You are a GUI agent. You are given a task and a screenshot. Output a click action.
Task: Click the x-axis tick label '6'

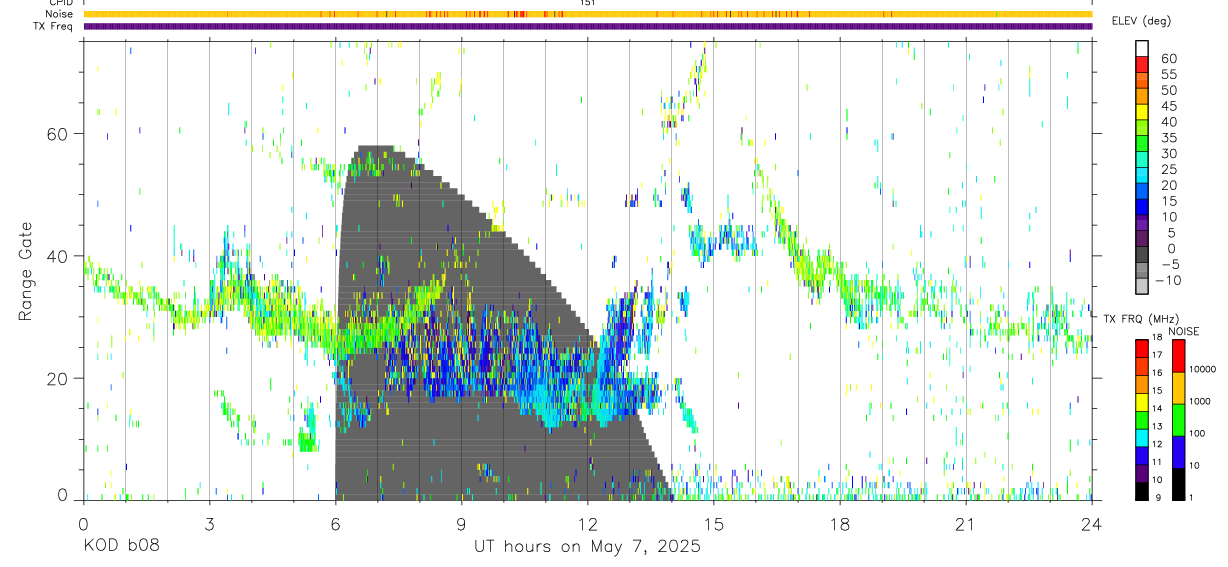click(x=335, y=525)
